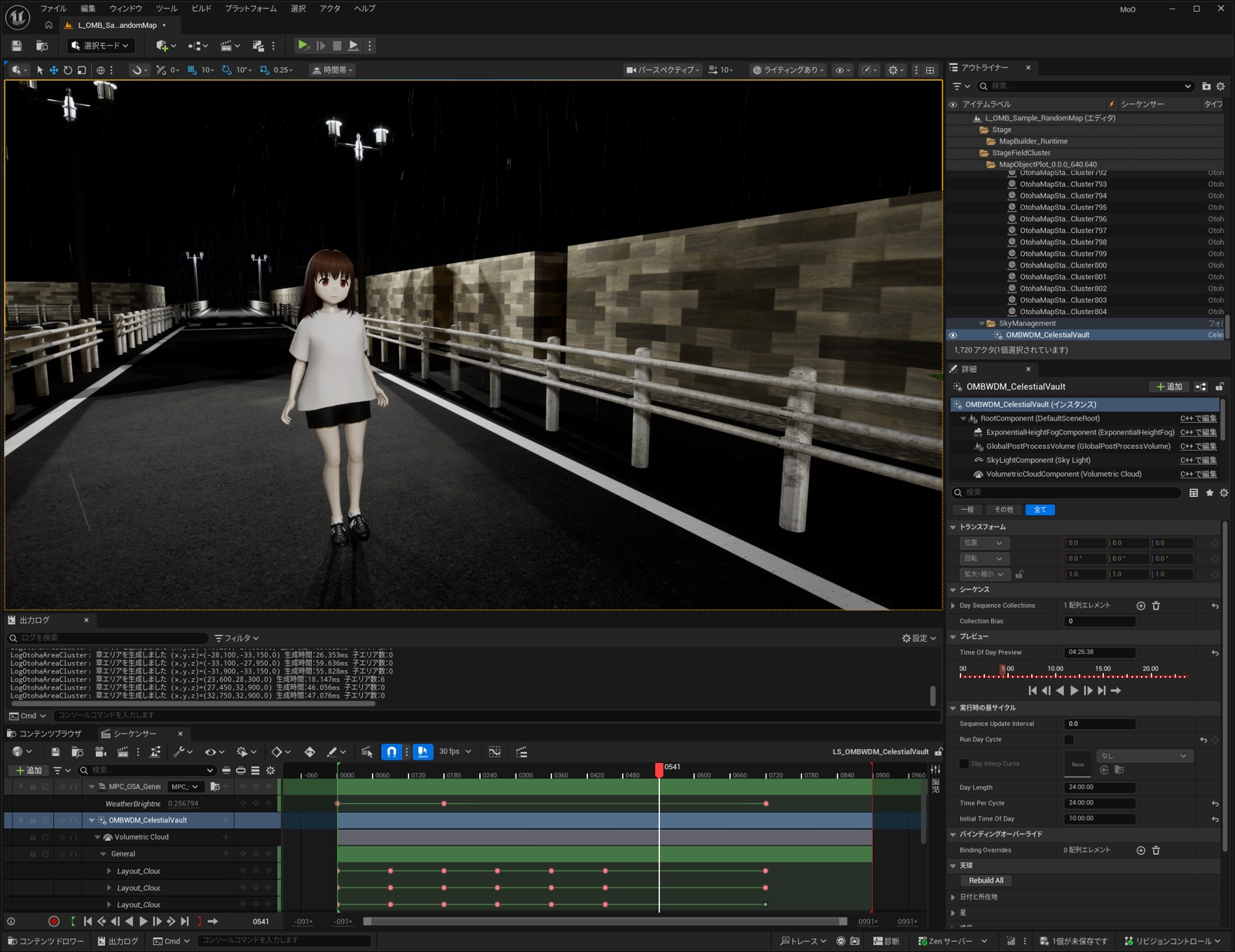
Task: Collapse the Volumetric Cloud track
Action: [x=97, y=837]
